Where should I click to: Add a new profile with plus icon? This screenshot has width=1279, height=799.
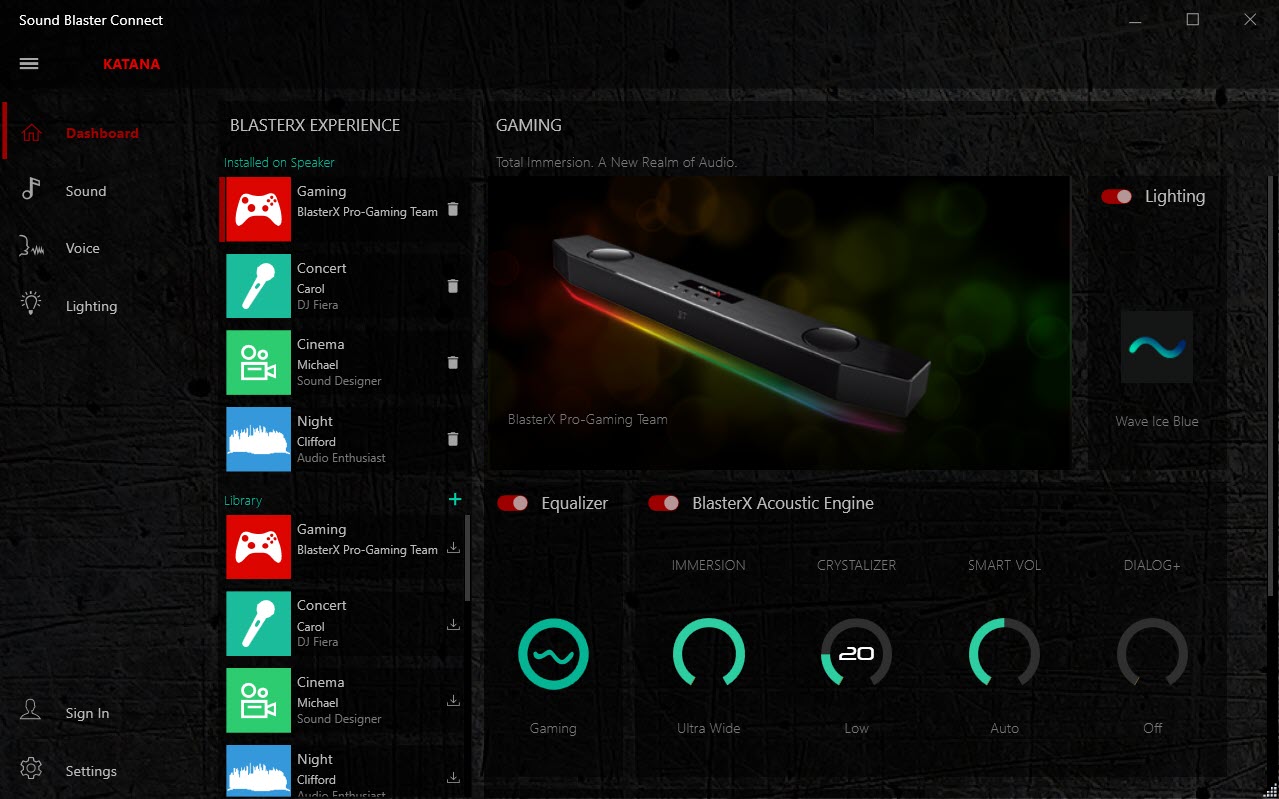click(455, 499)
